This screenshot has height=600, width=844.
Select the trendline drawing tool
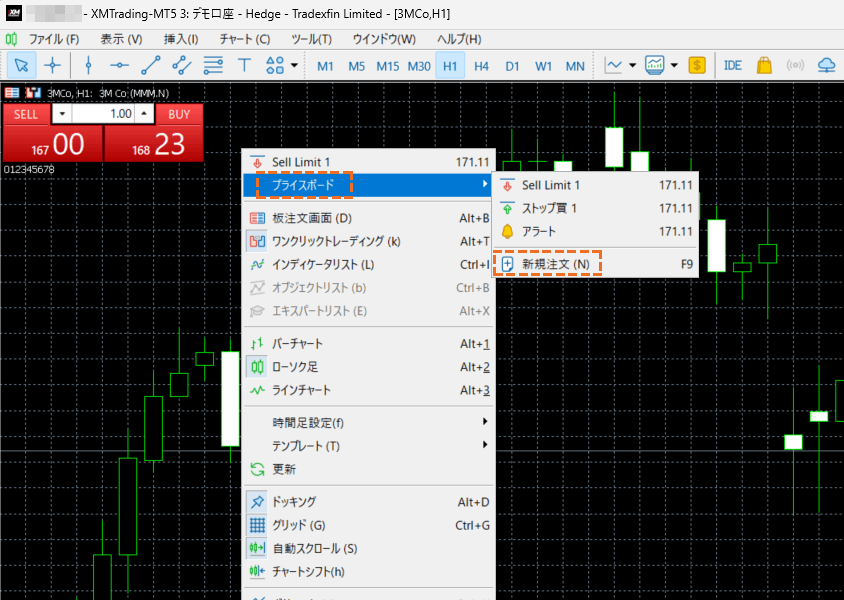click(151, 65)
